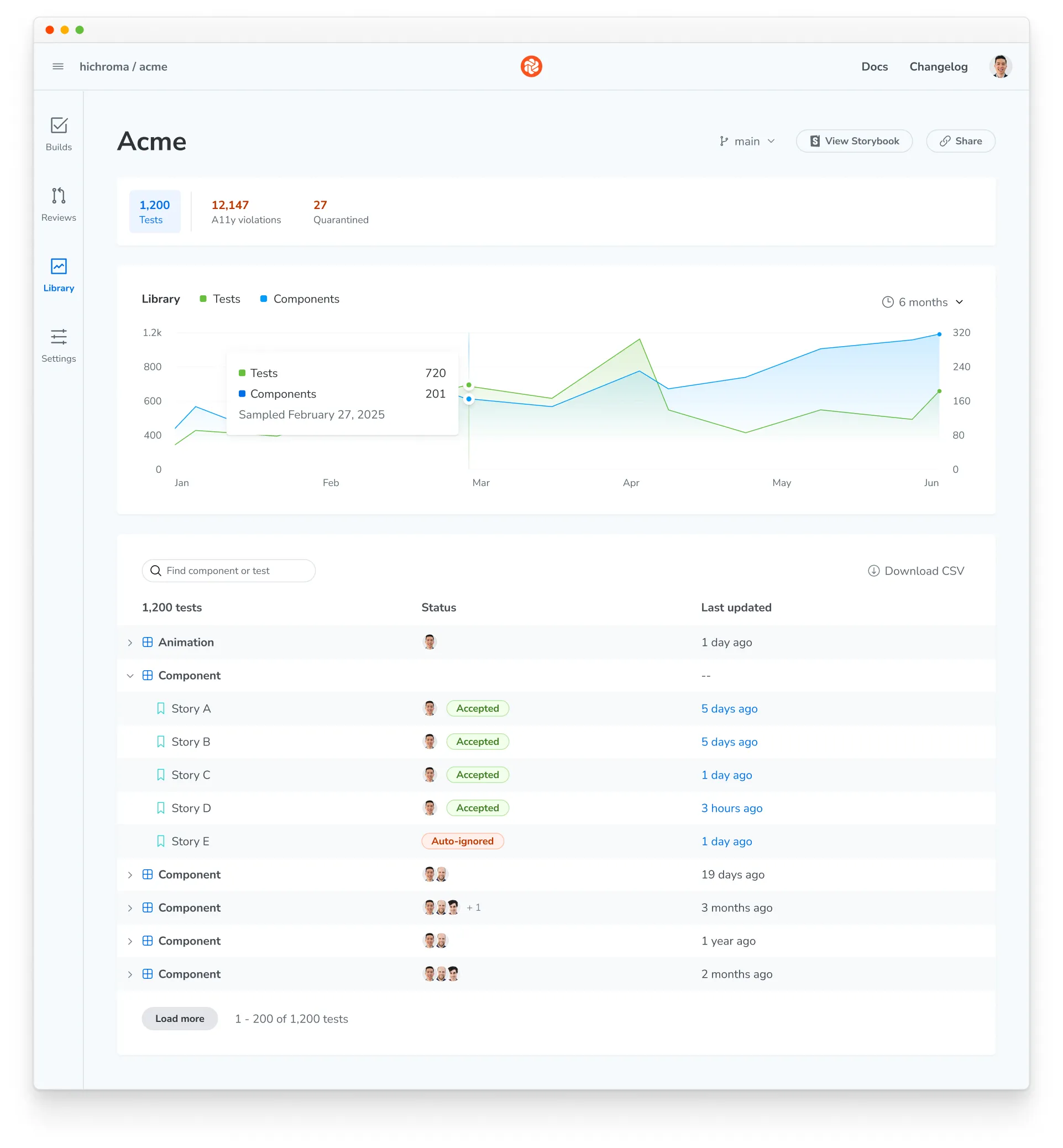Click the Load more button
The image size is (1063, 1148).
click(x=180, y=1019)
